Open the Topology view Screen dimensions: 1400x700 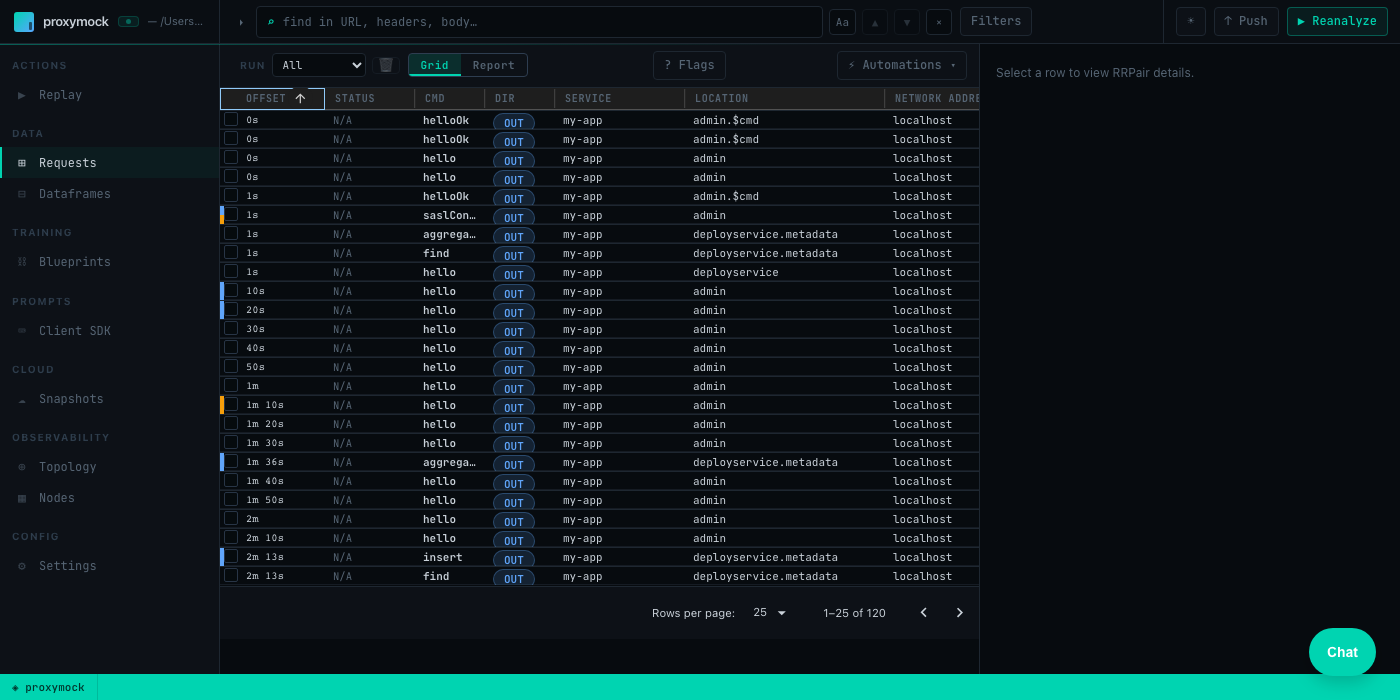(x=109, y=467)
